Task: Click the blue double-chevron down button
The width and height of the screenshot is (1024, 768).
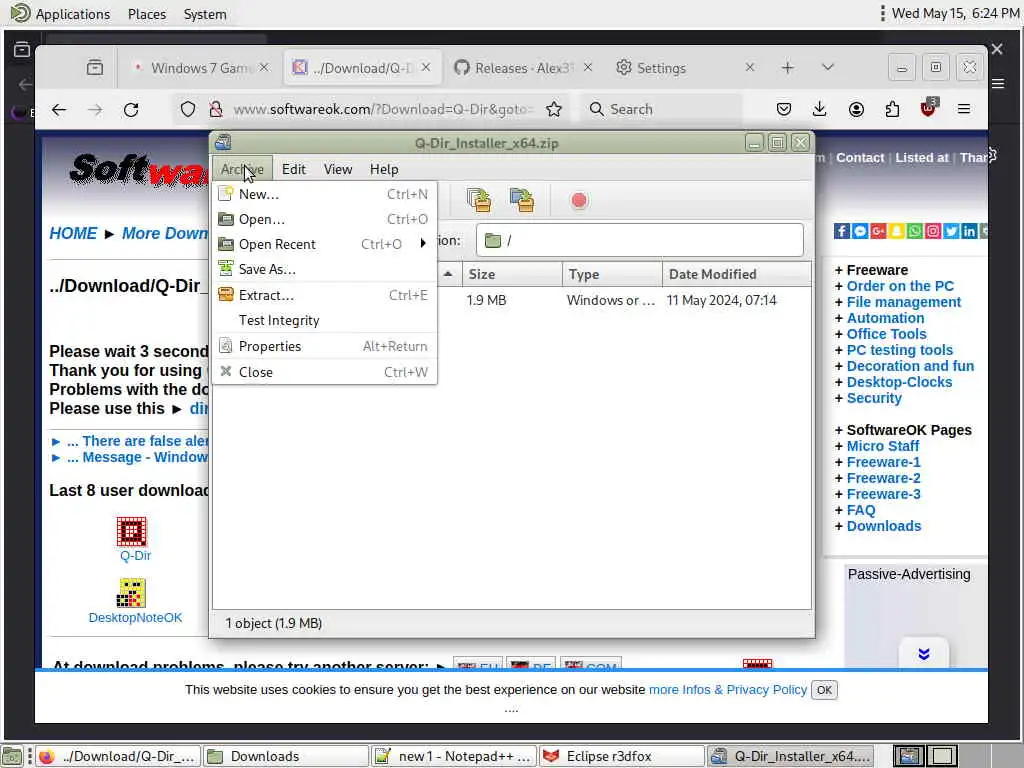Action: click(923, 654)
